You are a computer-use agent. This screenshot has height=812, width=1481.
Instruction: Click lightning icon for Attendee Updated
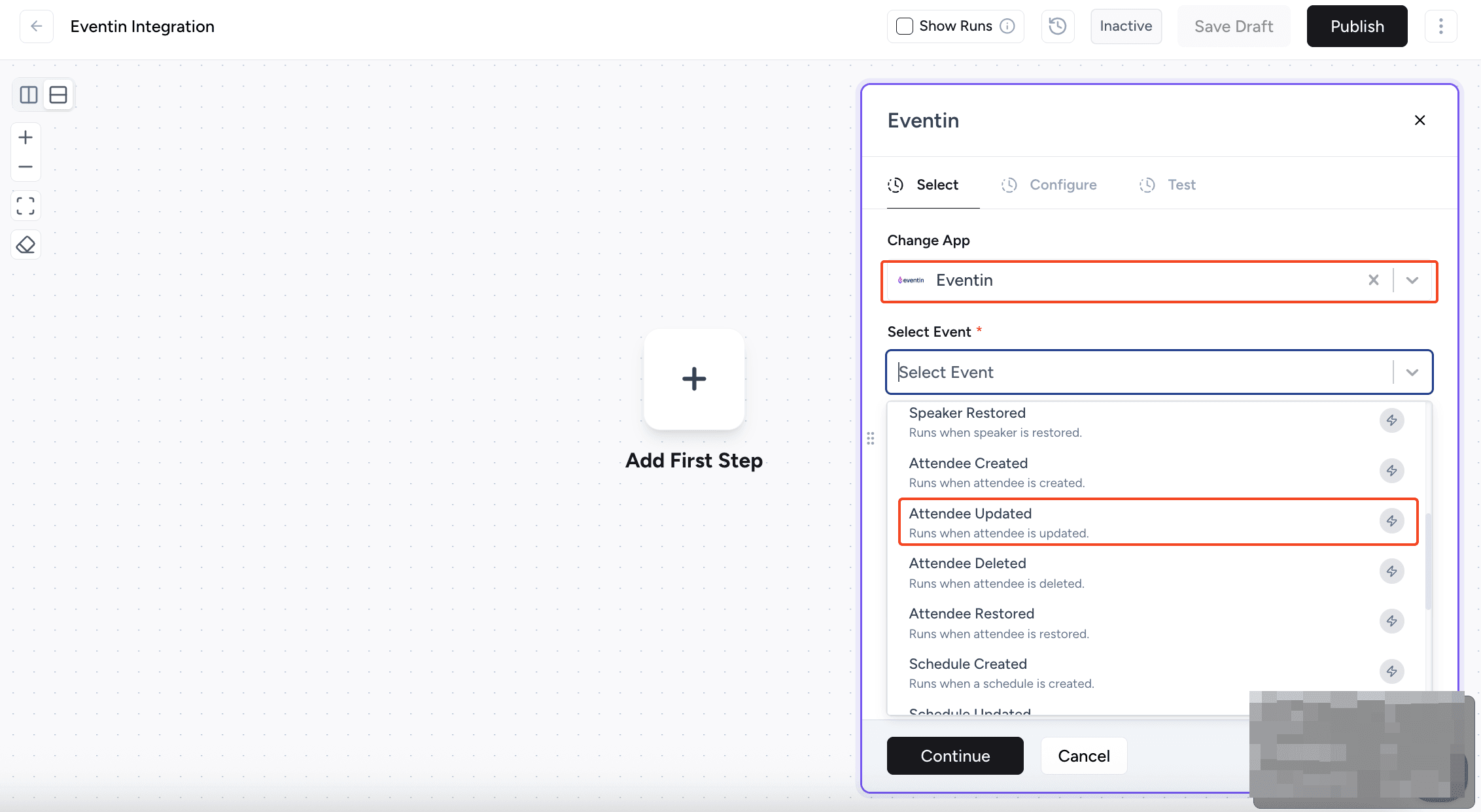tap(1392, 521)
